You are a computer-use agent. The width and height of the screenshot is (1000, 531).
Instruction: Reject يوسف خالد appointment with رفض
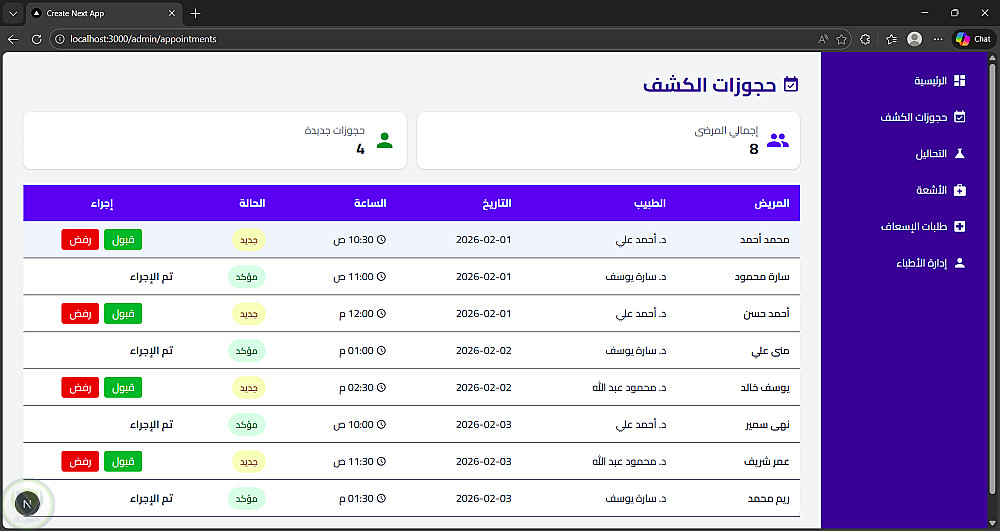[80, 388]
